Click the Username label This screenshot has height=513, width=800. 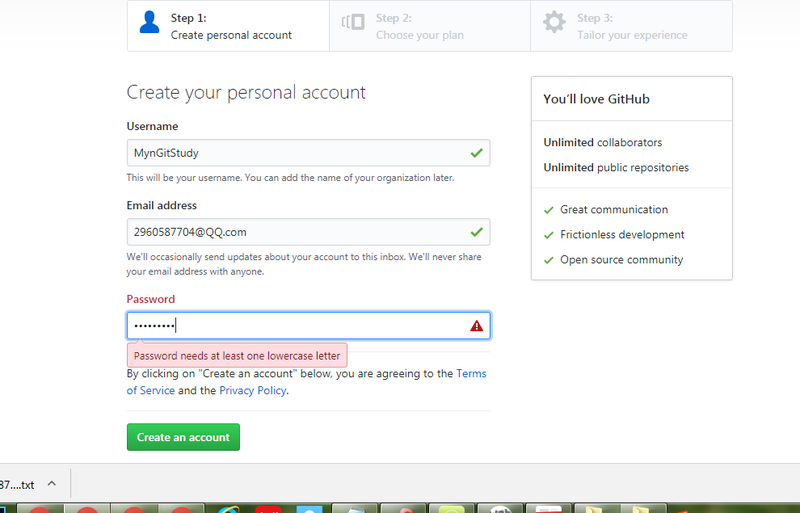click(x=152, y=126)
